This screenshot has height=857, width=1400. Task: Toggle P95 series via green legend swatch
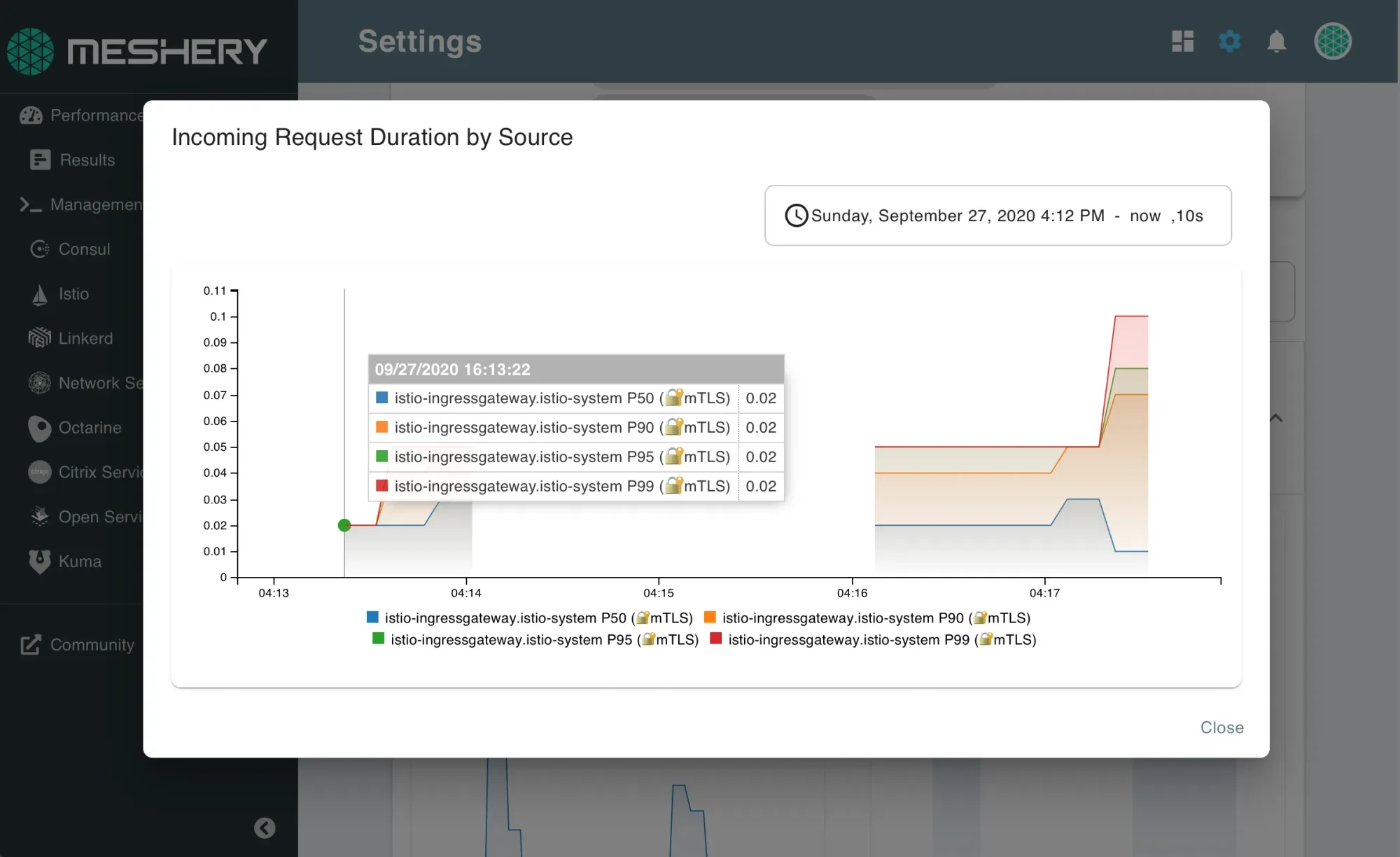(x=379, y=639)
